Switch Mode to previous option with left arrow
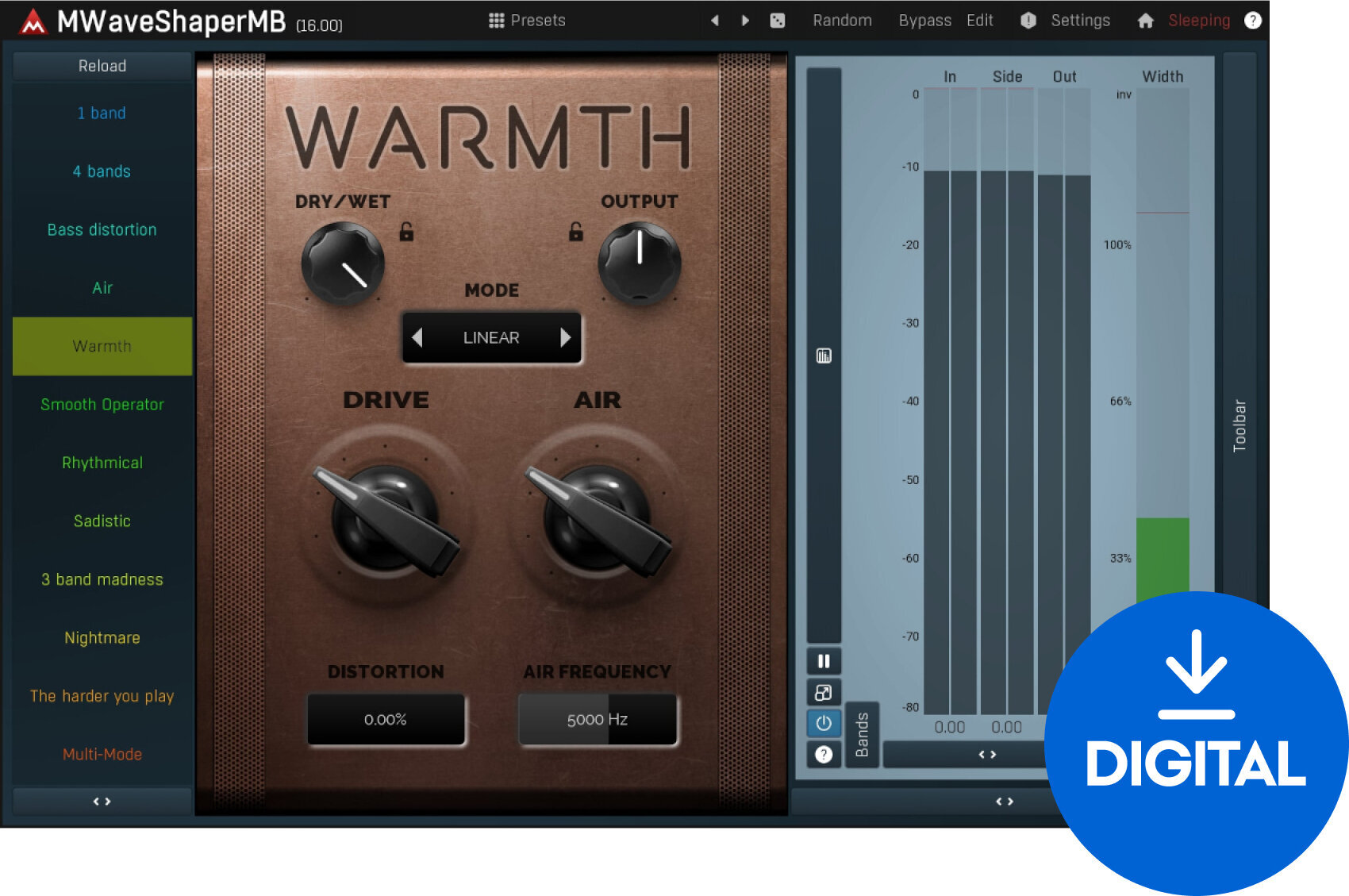1349x896 pixels. coord(417,338)
